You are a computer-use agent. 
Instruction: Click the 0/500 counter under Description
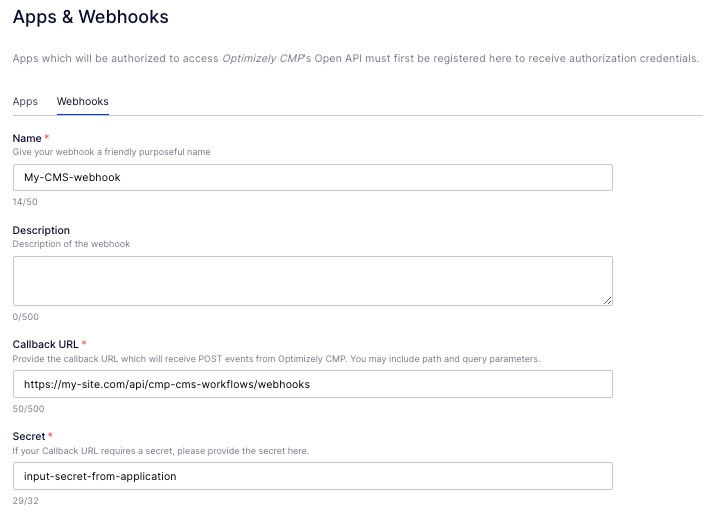click(24, 316)
